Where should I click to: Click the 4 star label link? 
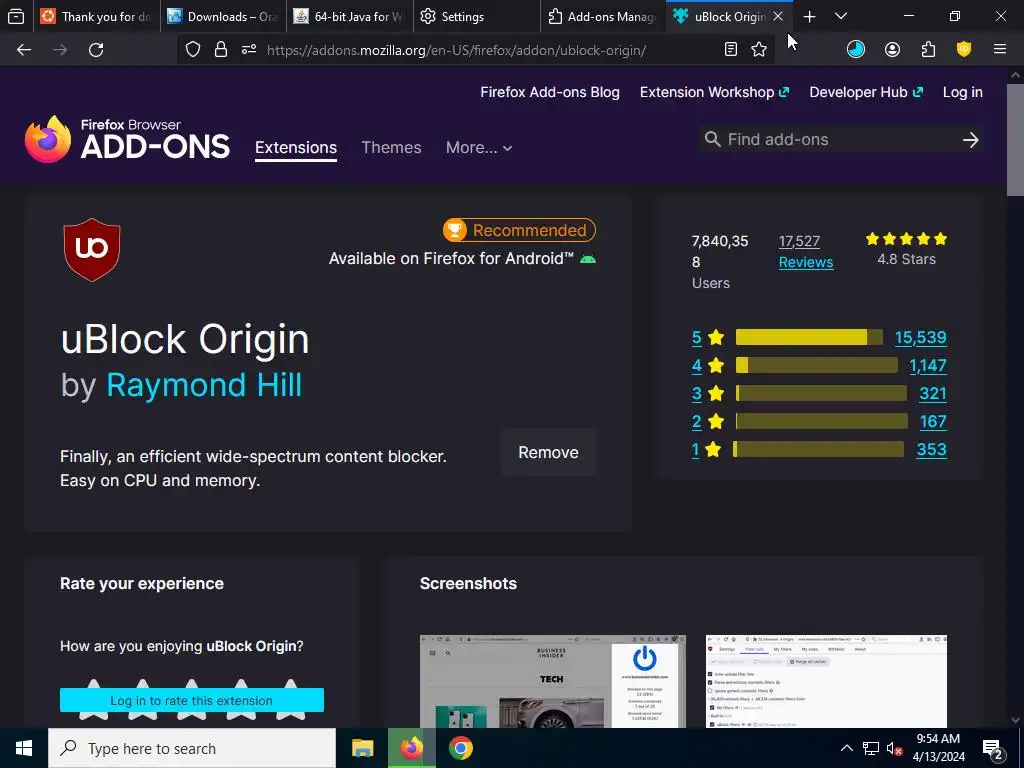(x=697, y=365)
